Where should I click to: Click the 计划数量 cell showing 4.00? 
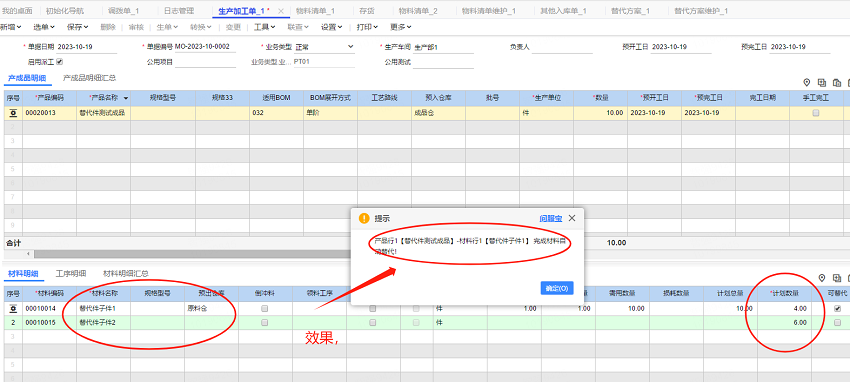click(785, 308)
